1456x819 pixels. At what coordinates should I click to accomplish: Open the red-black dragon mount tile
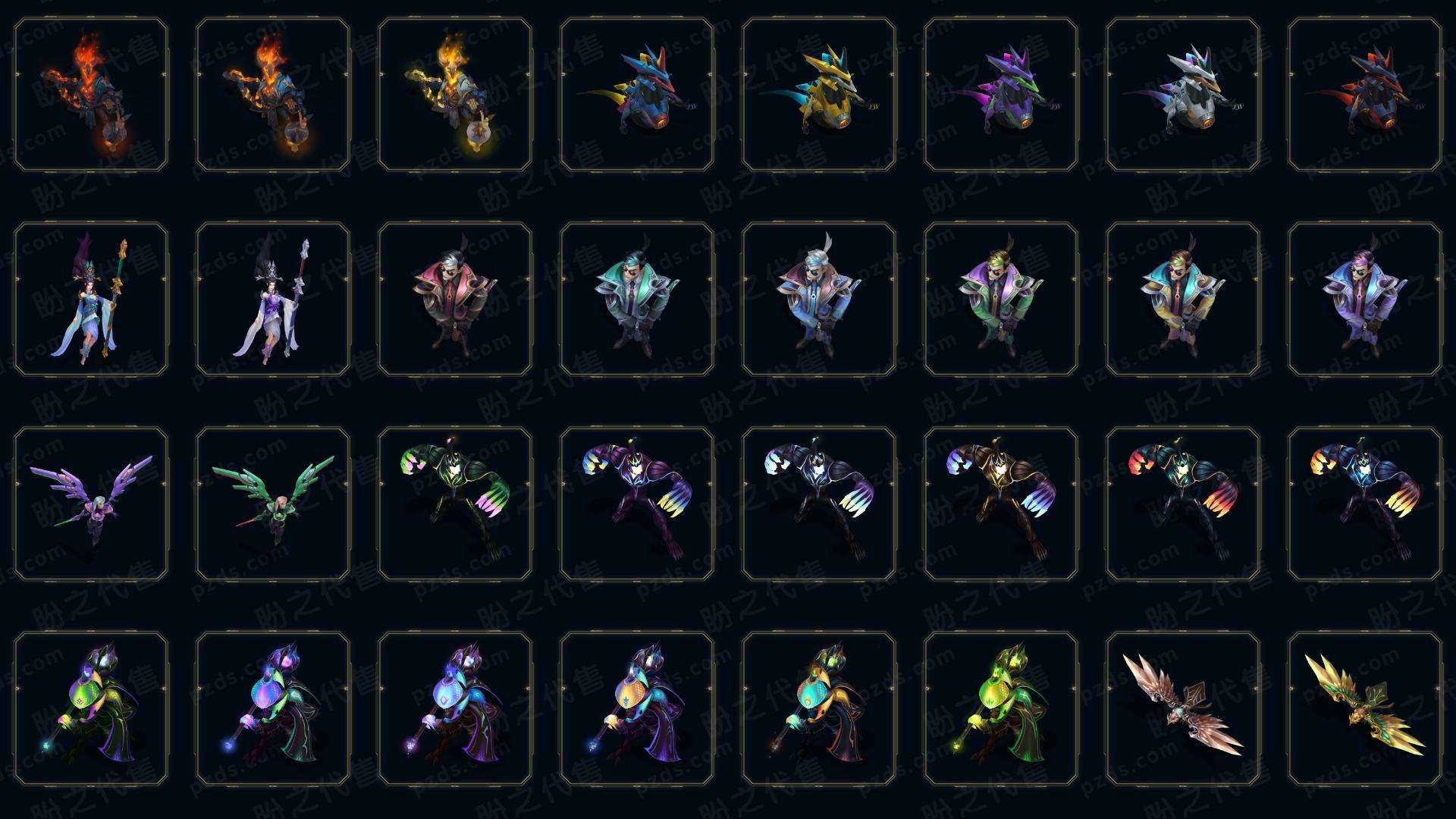click(1365, 95)
